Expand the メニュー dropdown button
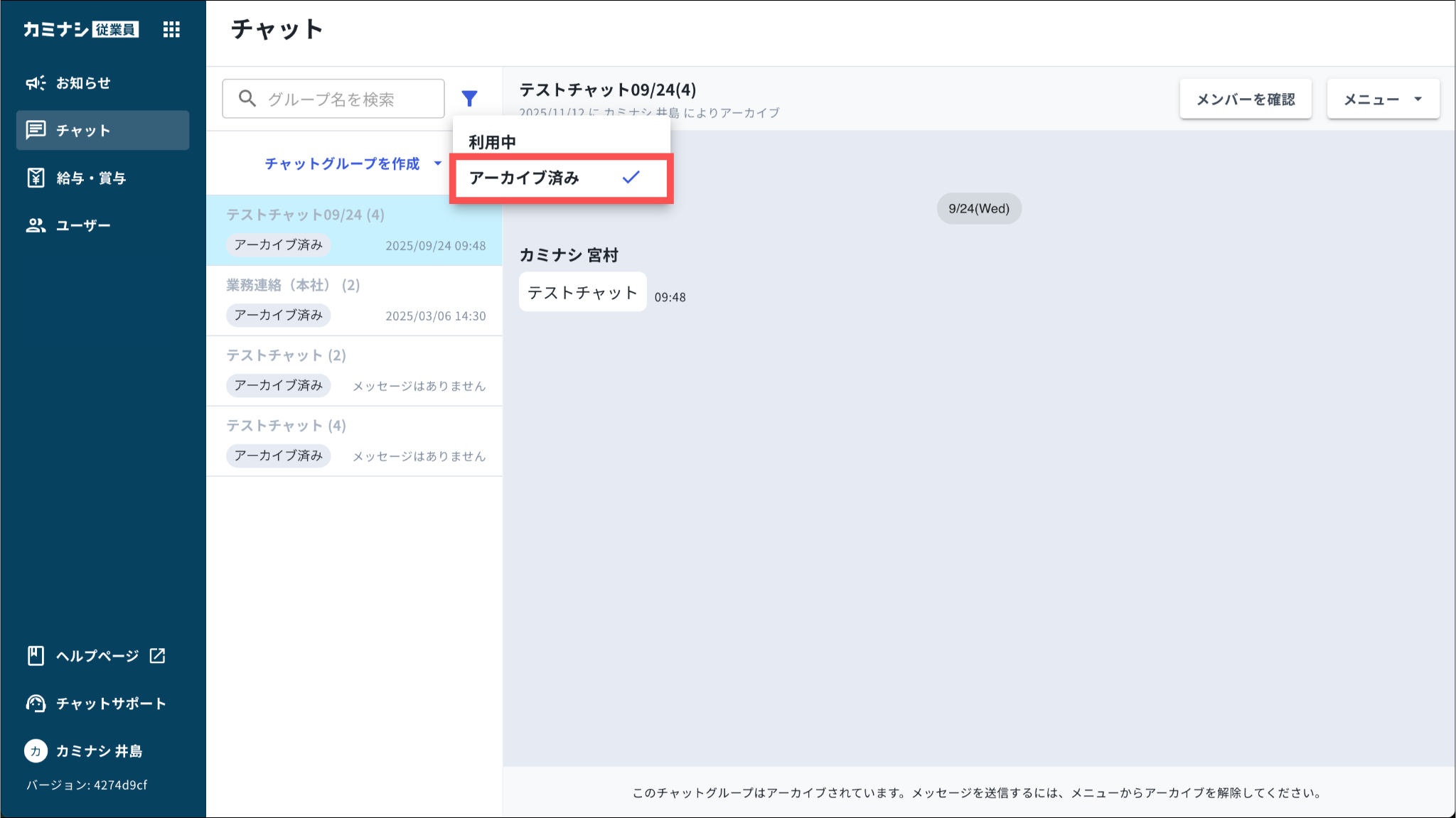The image size is (1456, 818). click(x=1383, y=99)
